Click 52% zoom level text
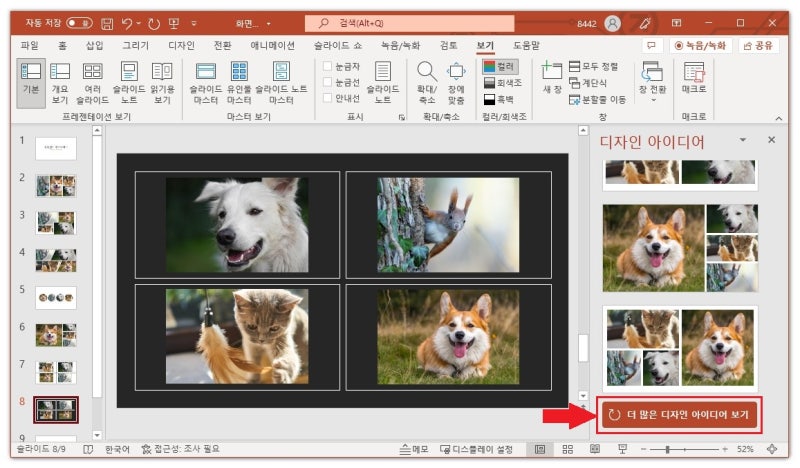Screen dimensions: 800x468 pyautogui.click(x=745, y=449)
